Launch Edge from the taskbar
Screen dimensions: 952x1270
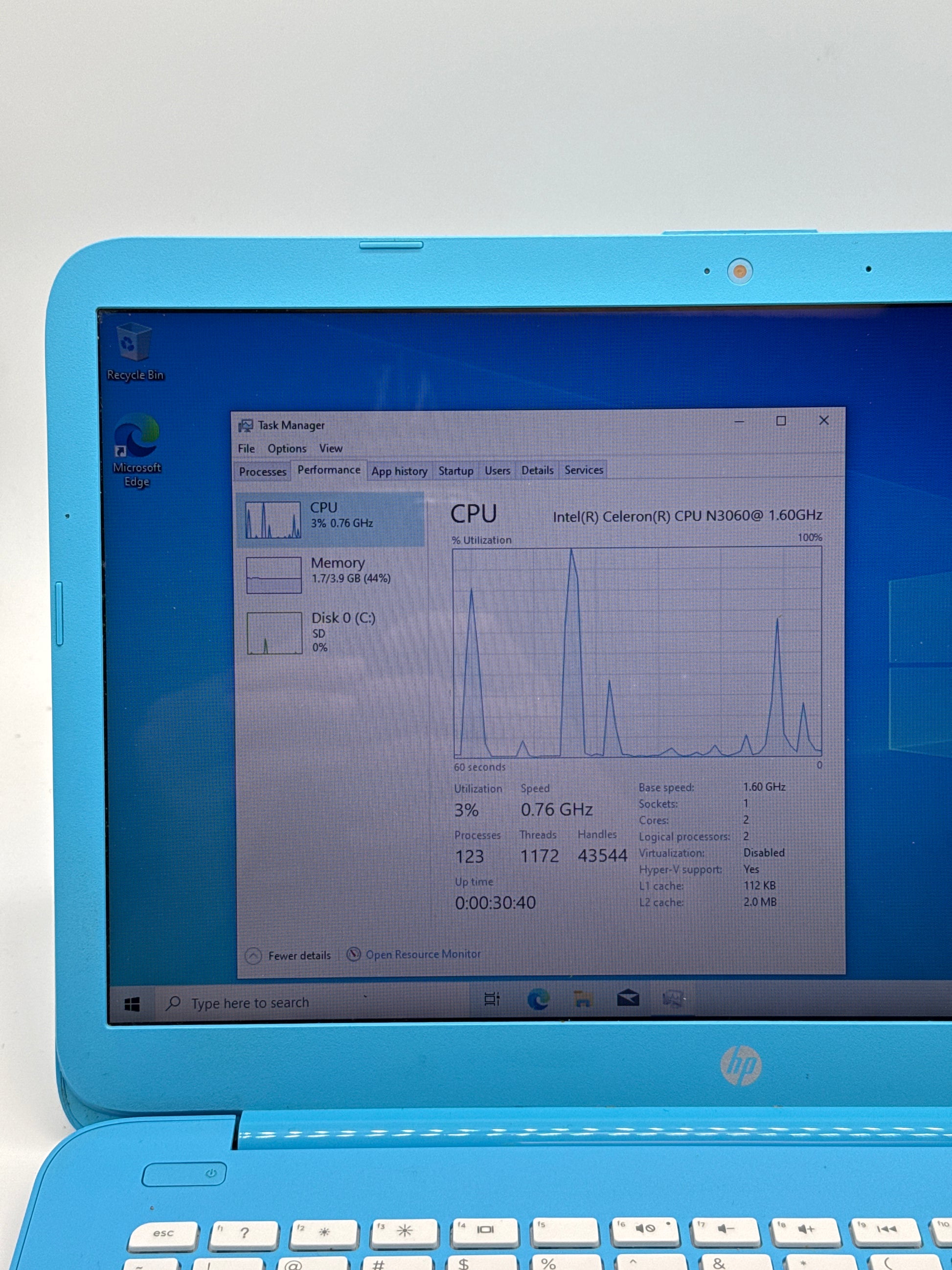click(538, 999)
